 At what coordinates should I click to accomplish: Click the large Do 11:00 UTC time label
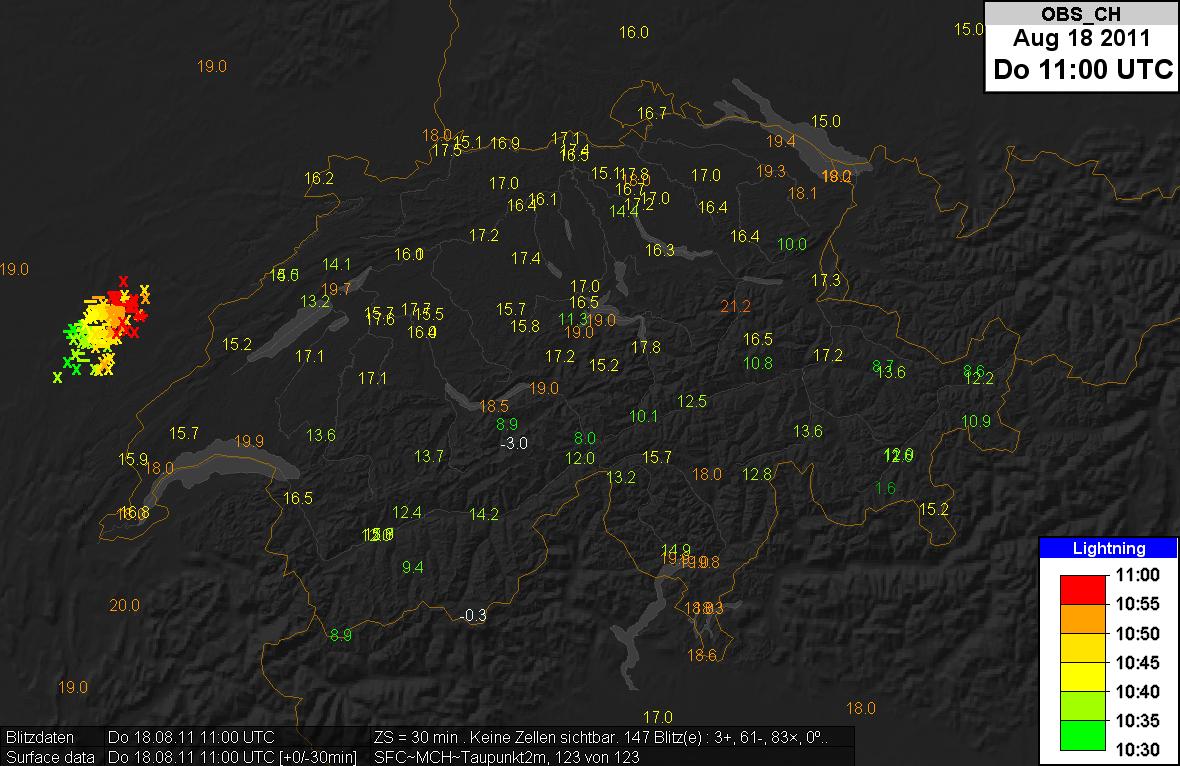(1083, 70)
